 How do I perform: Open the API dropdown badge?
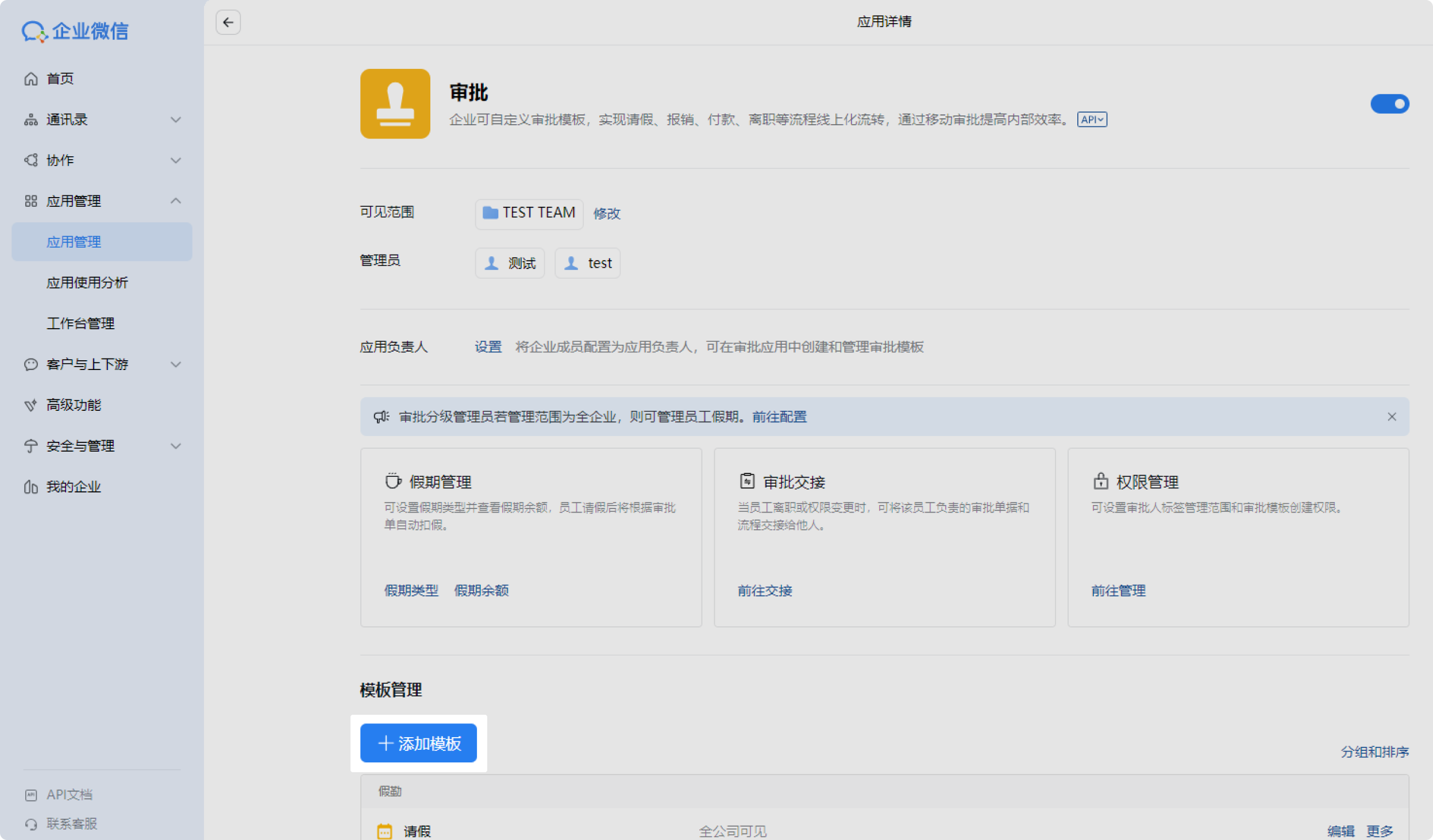[1091, 120]
